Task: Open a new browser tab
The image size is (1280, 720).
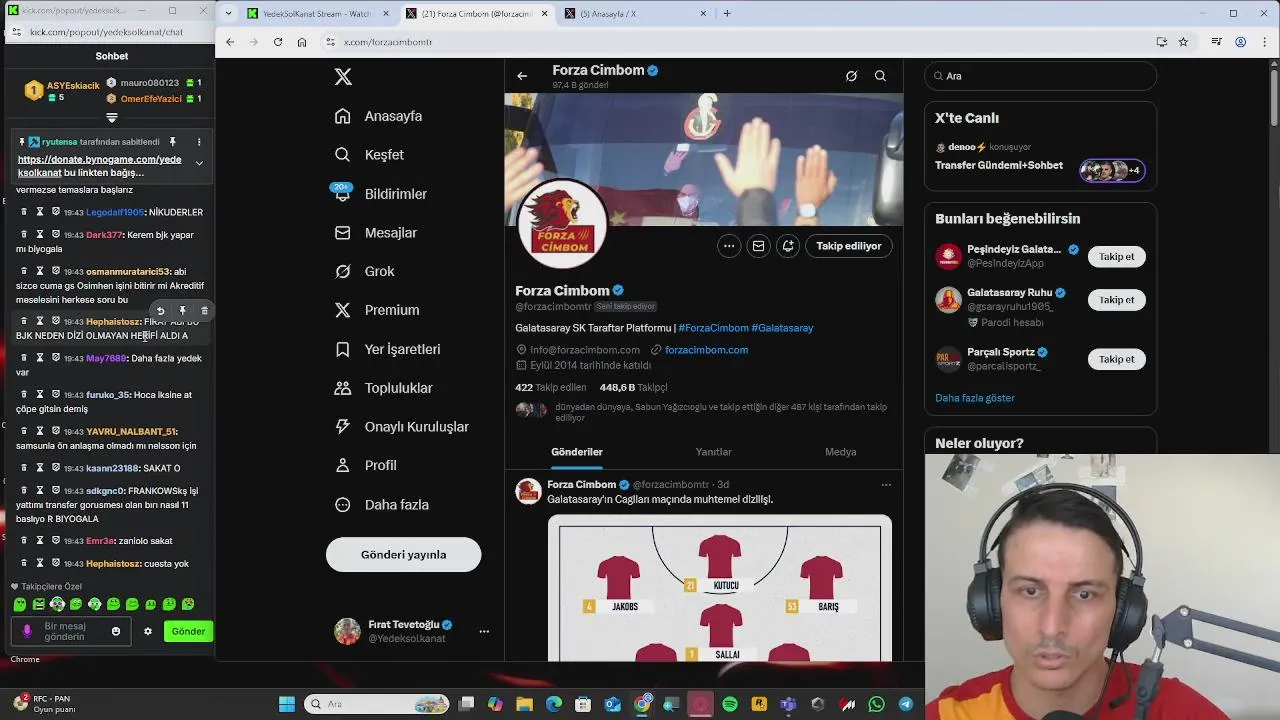Action: [x=727, y=14]
